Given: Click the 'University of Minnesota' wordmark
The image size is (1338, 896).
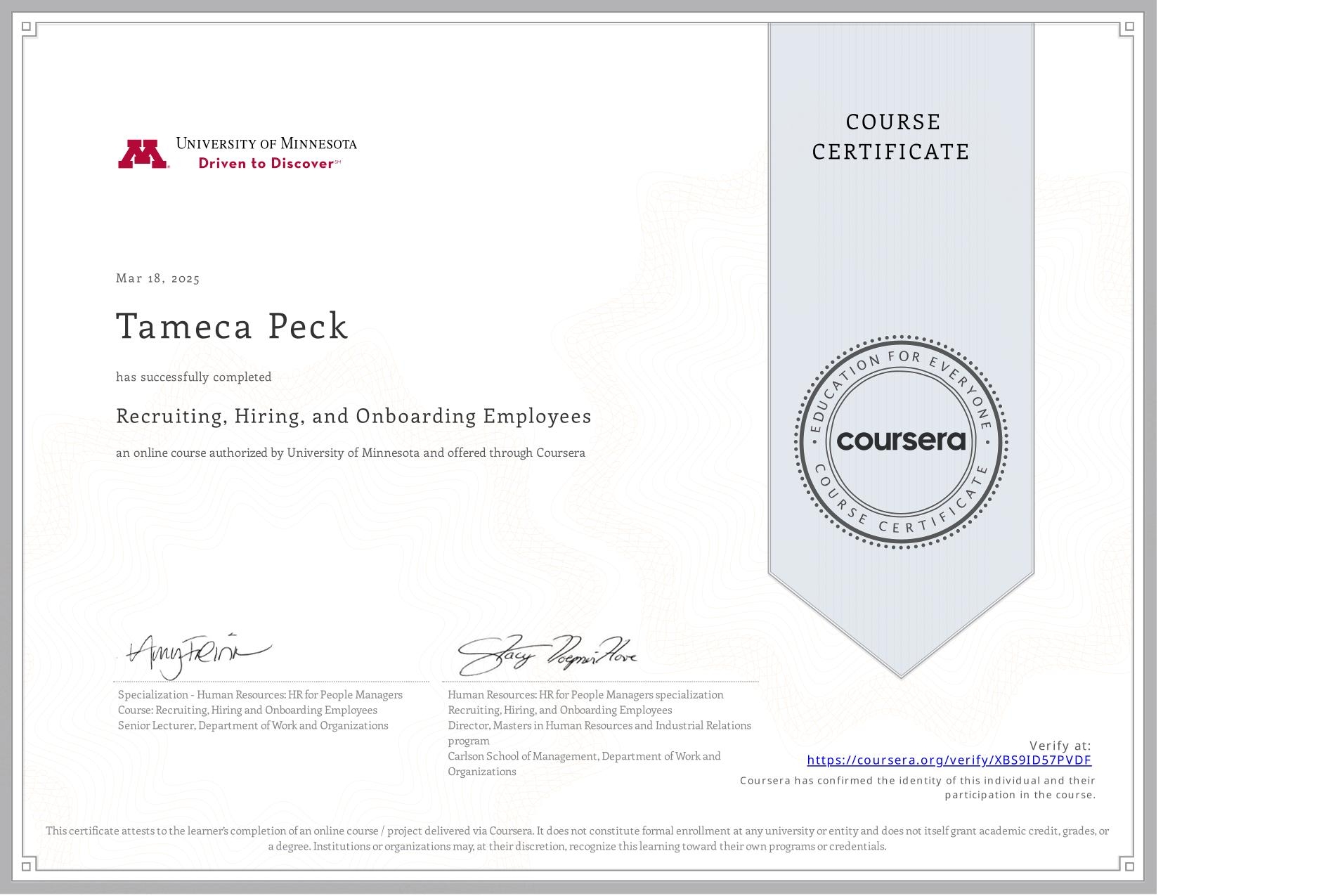Looking at the screenshot, I should 266,143.
